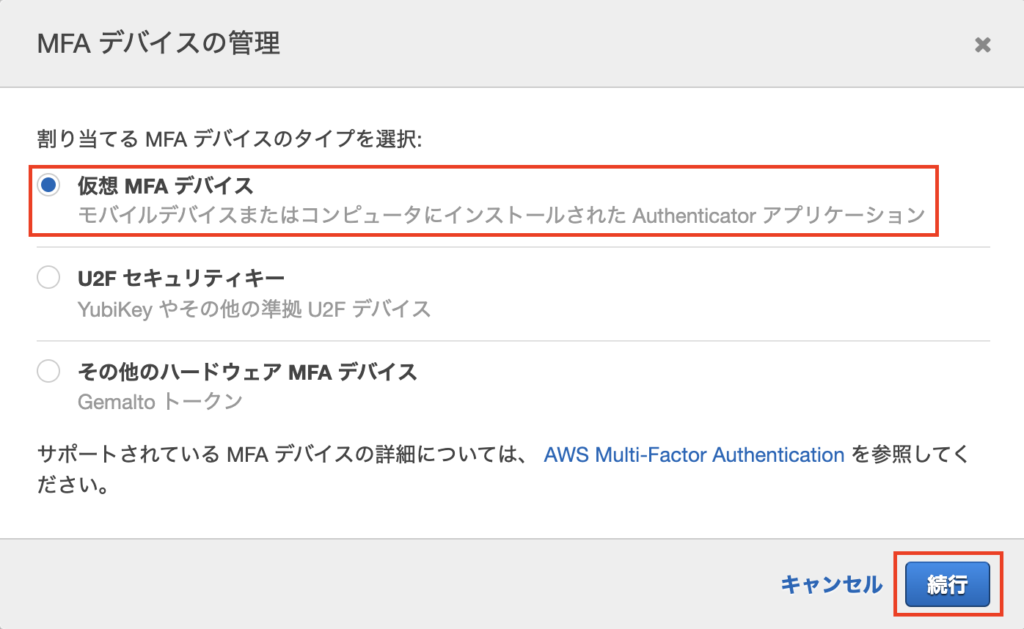
Task: Open the AWS Multi-Factor Authentication link
Action: click(694, 455)
